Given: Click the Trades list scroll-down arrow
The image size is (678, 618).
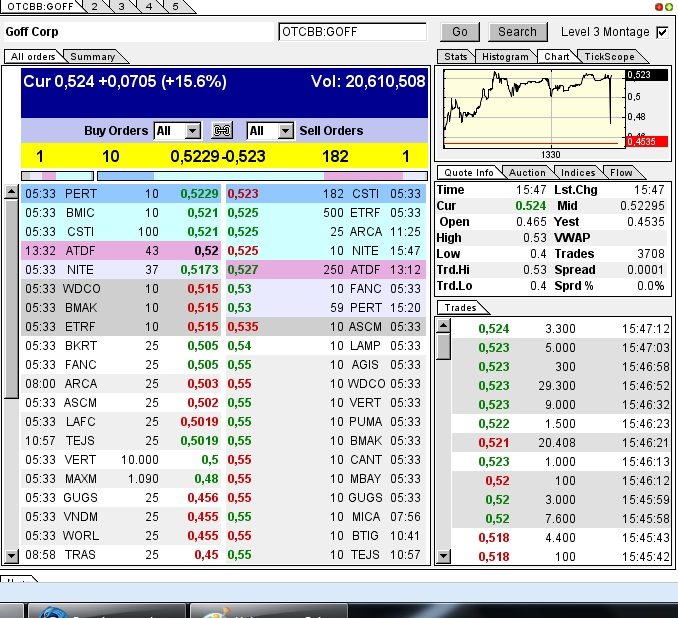Looking at the screenshot, I should (444, 556).
